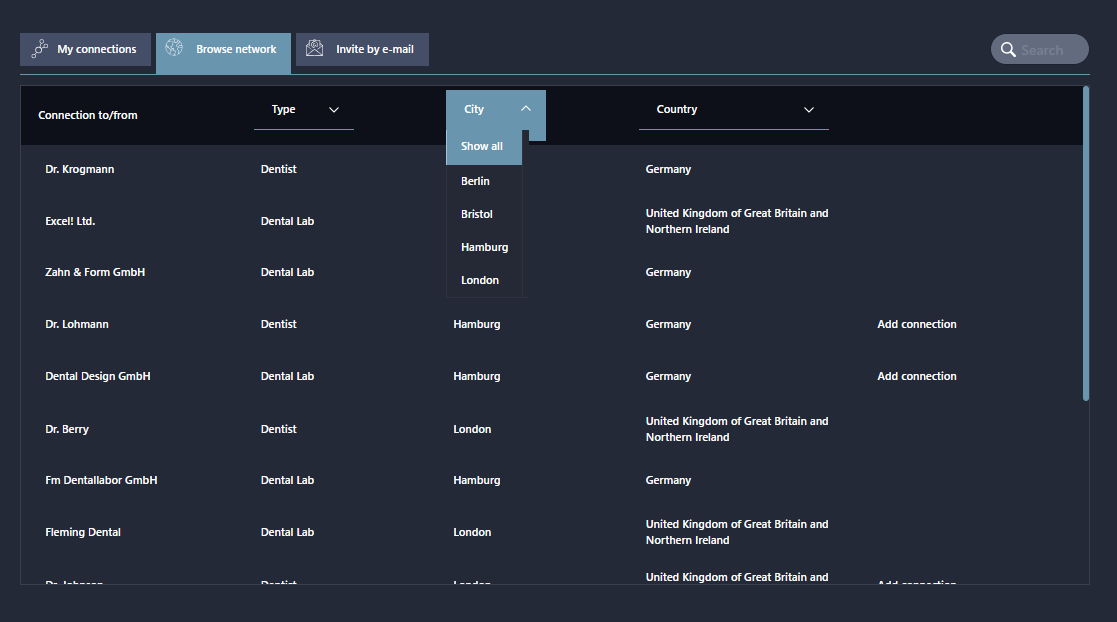The image size is (1117, 622).
Task: Select Hamburg from City options
Action: [x=484, y=247]
